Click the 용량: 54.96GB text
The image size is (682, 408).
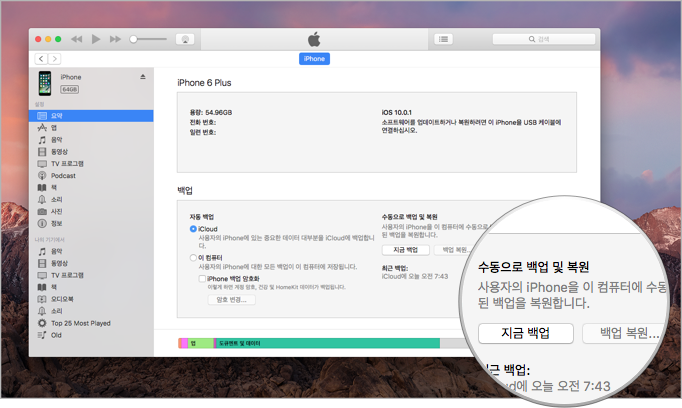coord(211,112)
